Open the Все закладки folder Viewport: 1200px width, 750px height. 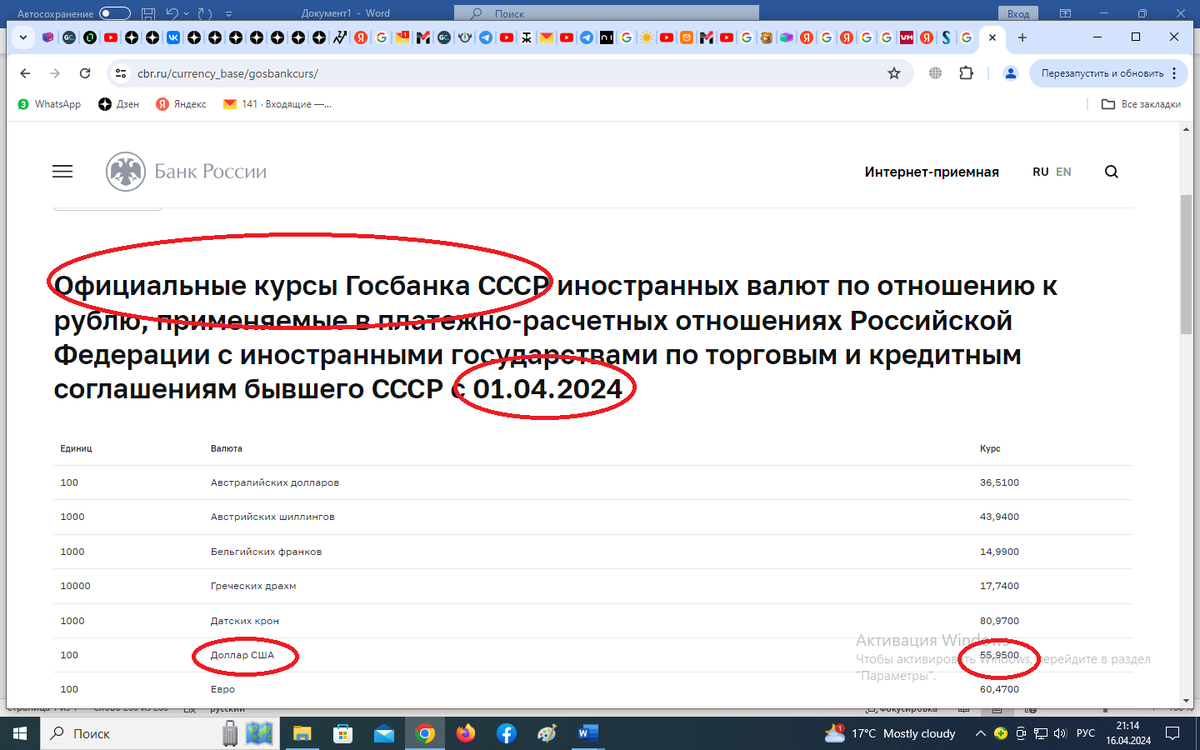(1141, 104)
